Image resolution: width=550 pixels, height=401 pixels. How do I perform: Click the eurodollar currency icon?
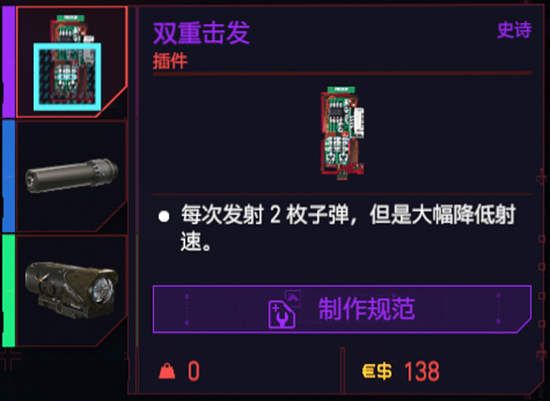tap(377, 371)
